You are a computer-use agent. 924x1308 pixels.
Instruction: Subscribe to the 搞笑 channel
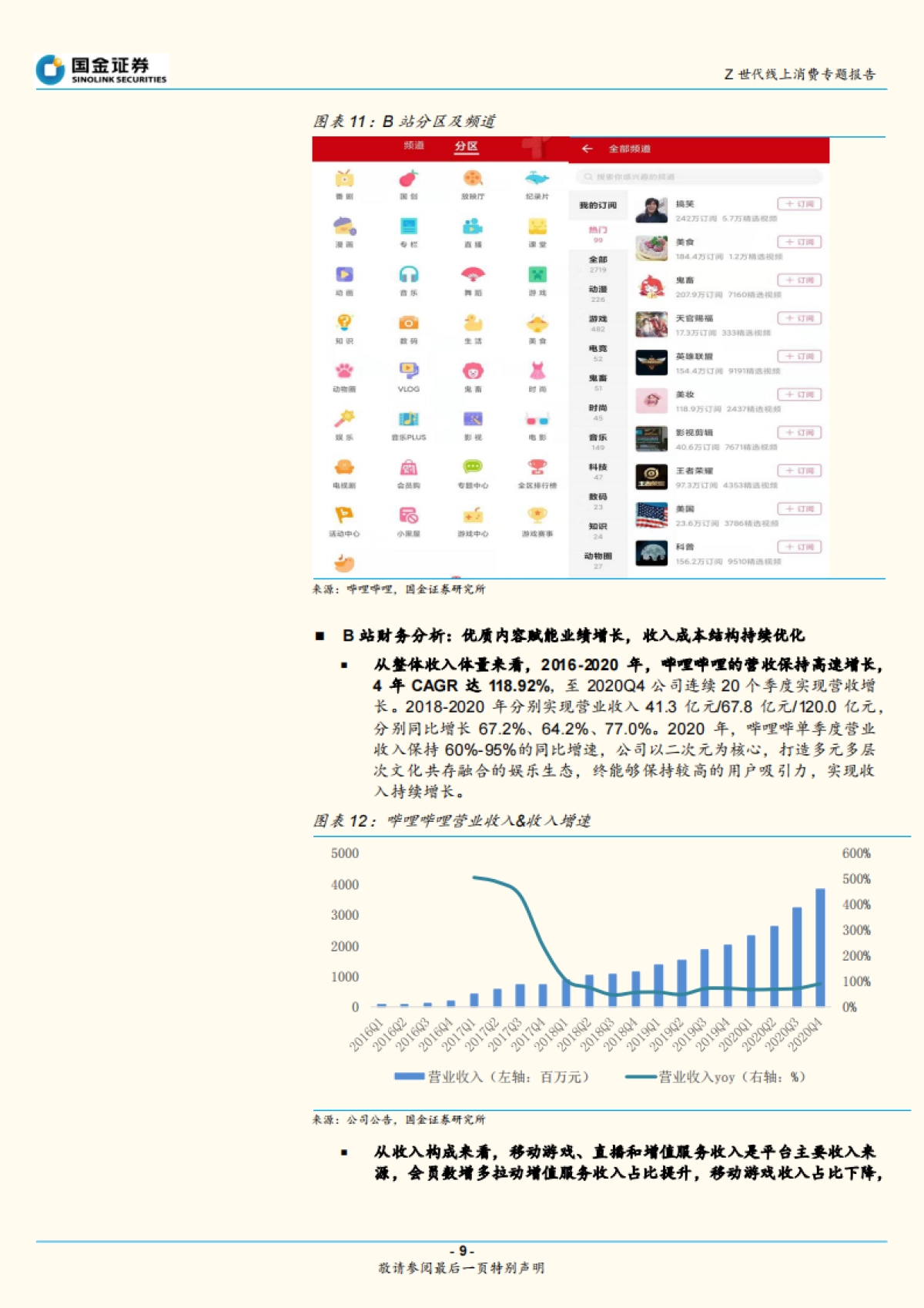(x=800, y=204)
